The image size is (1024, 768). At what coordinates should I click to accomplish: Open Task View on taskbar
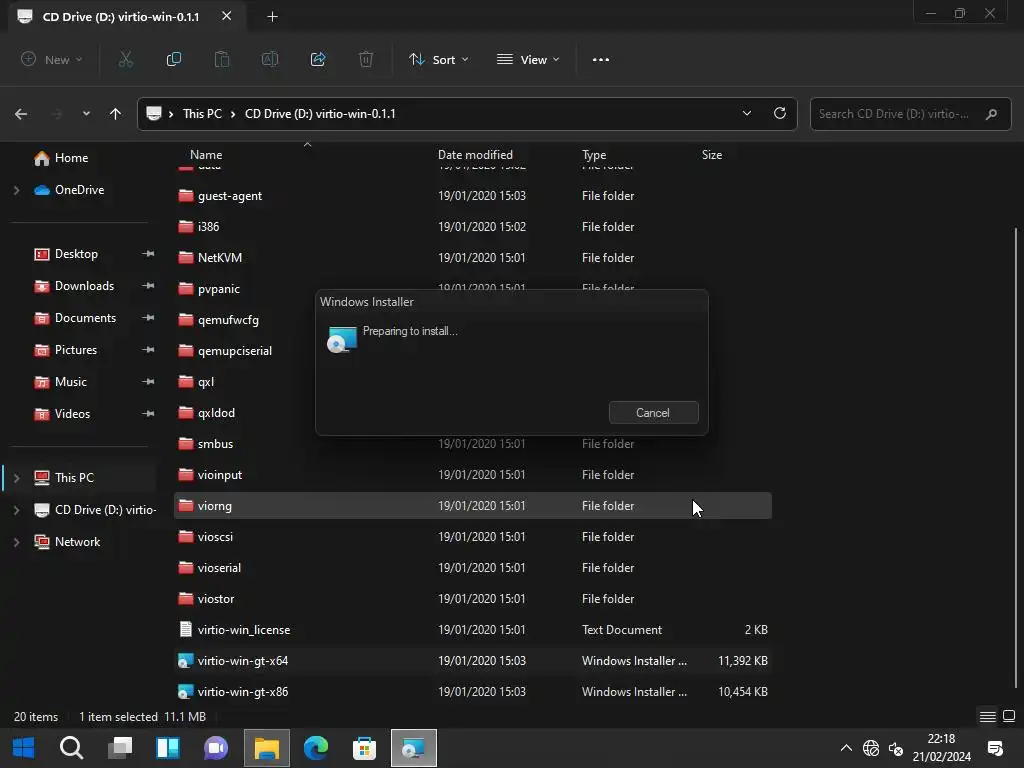(x=120, y=748)
